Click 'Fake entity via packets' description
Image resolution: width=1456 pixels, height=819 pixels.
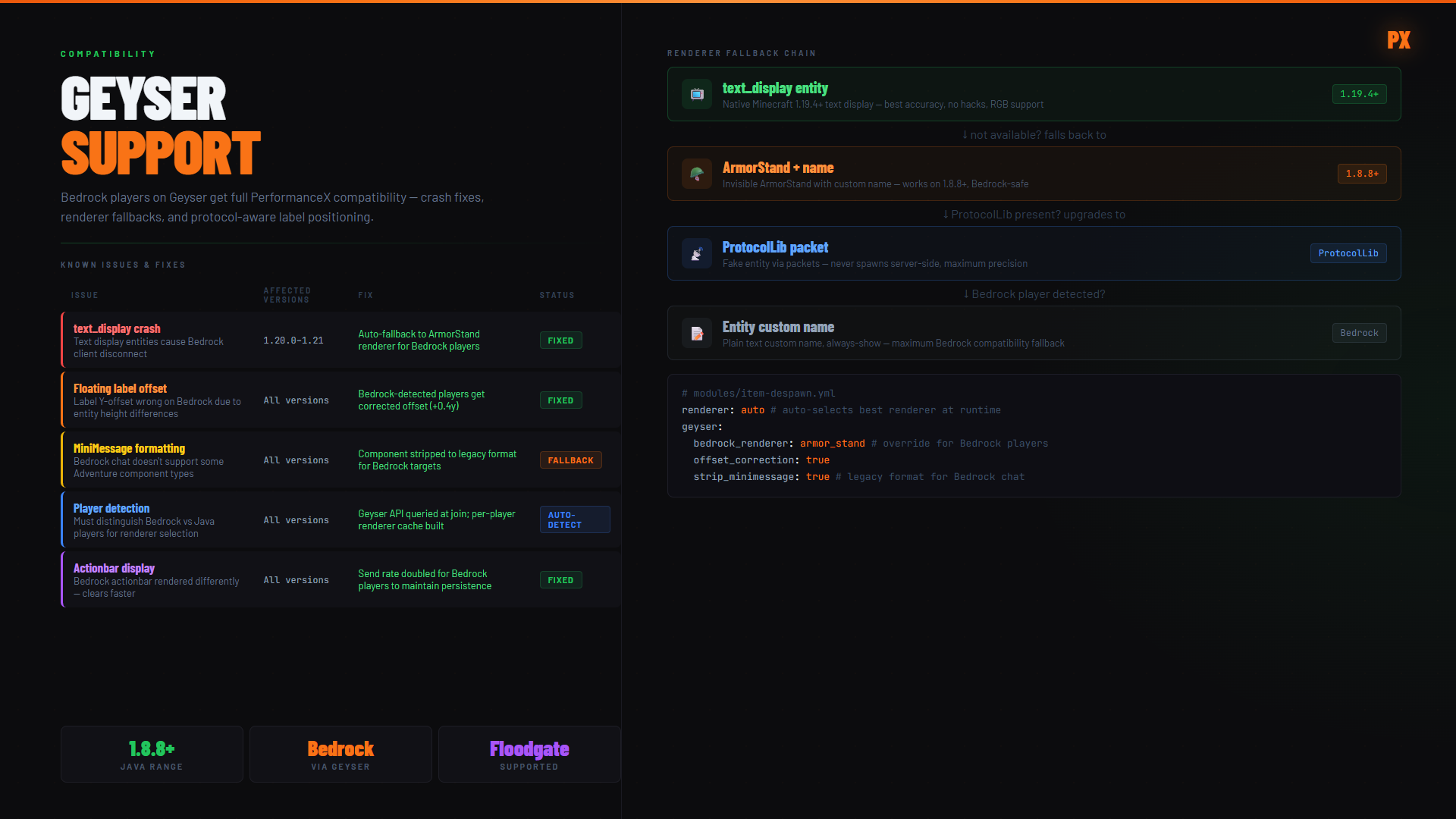pyautogui.click(x=875, y=264)
